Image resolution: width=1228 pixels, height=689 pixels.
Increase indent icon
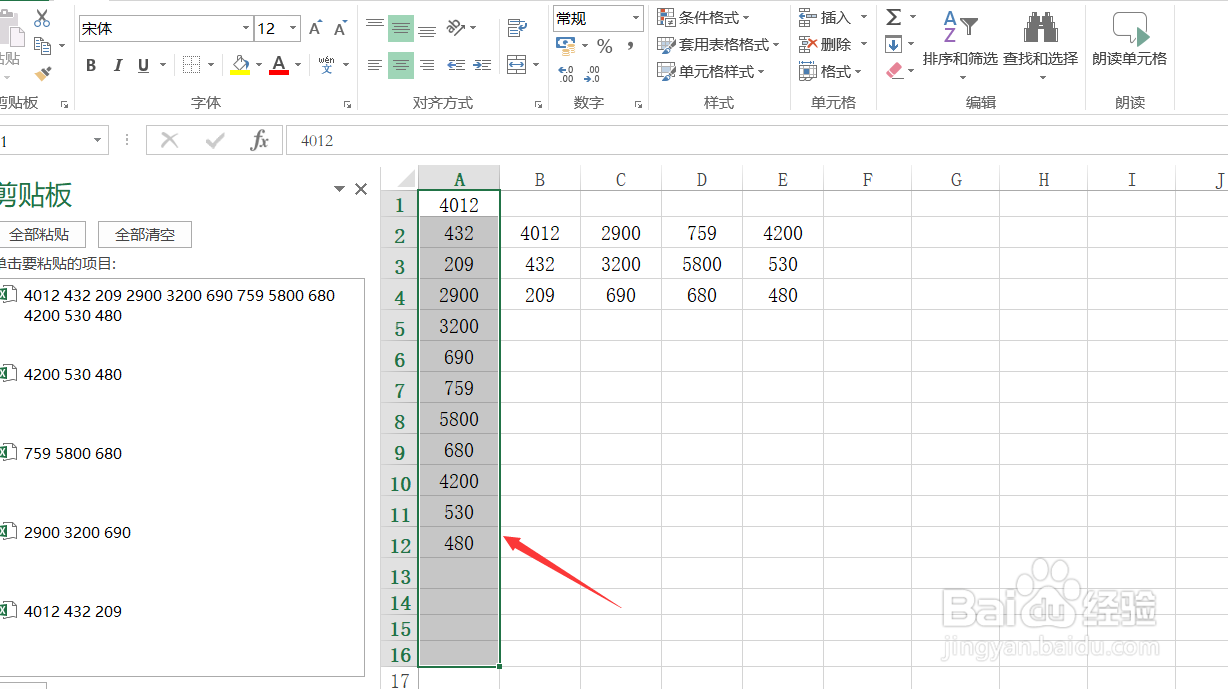click(x=483, y=65)
